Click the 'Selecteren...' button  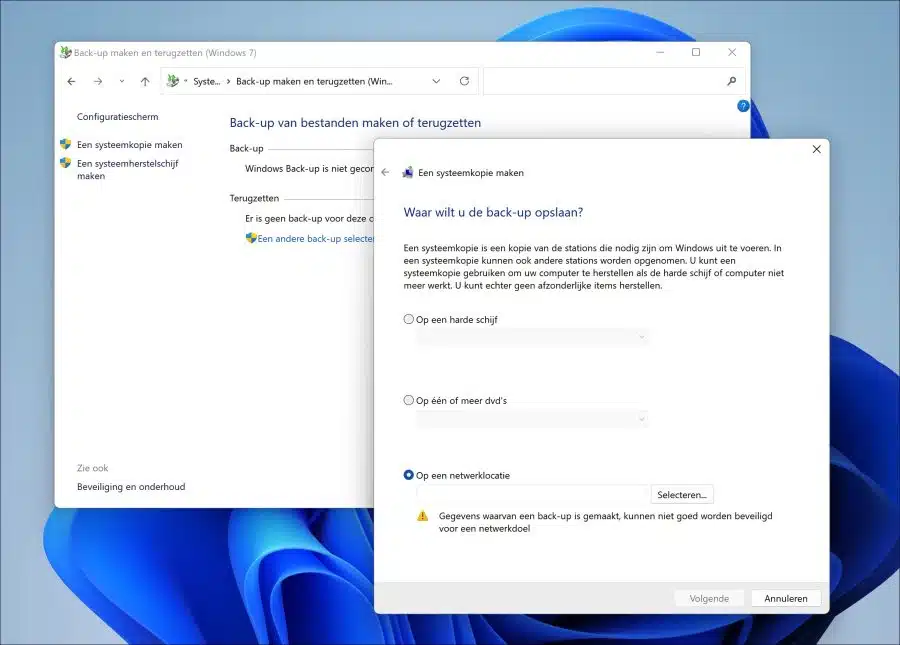(x=682, y=494)
